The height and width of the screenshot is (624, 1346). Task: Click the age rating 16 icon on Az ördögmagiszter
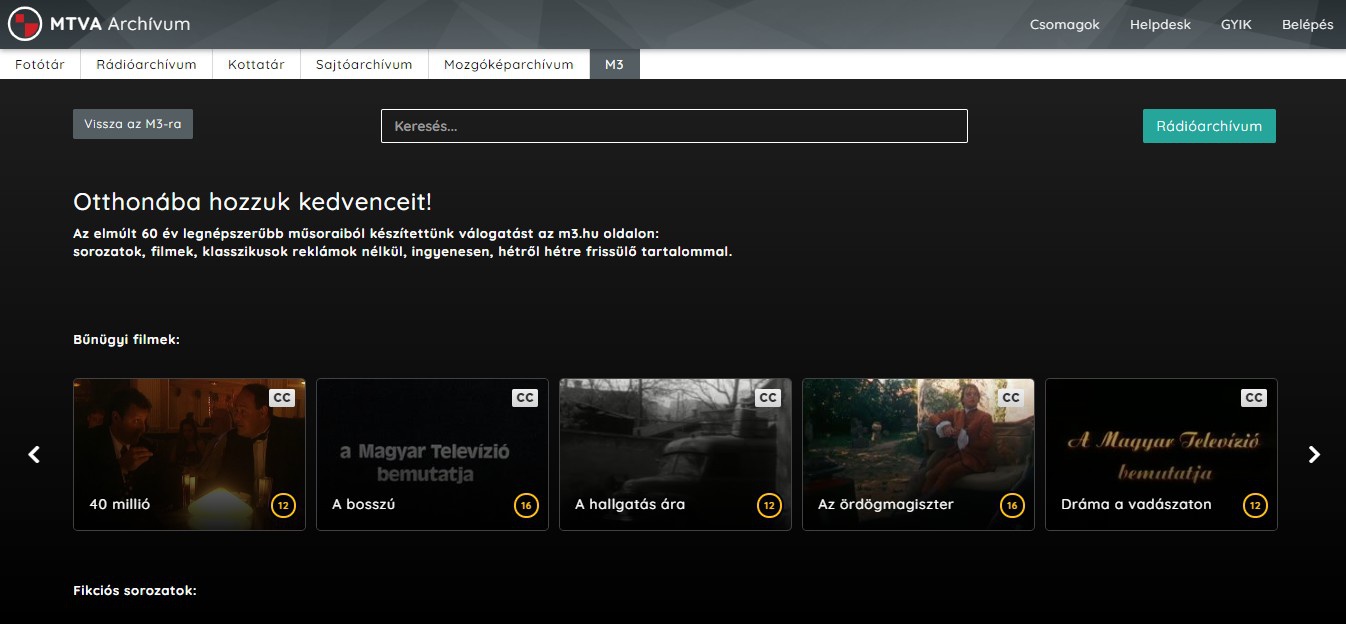(x=1012, y=506)
